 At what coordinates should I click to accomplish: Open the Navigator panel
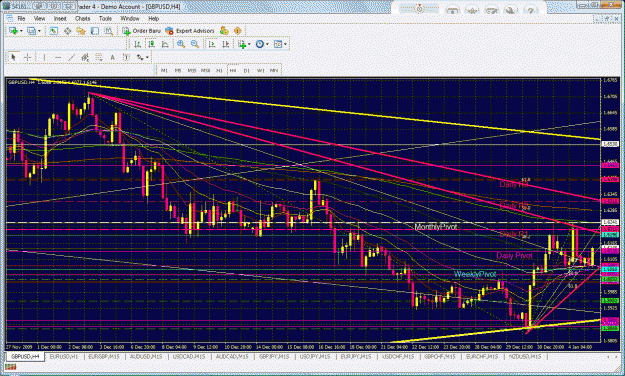point(81,31)
